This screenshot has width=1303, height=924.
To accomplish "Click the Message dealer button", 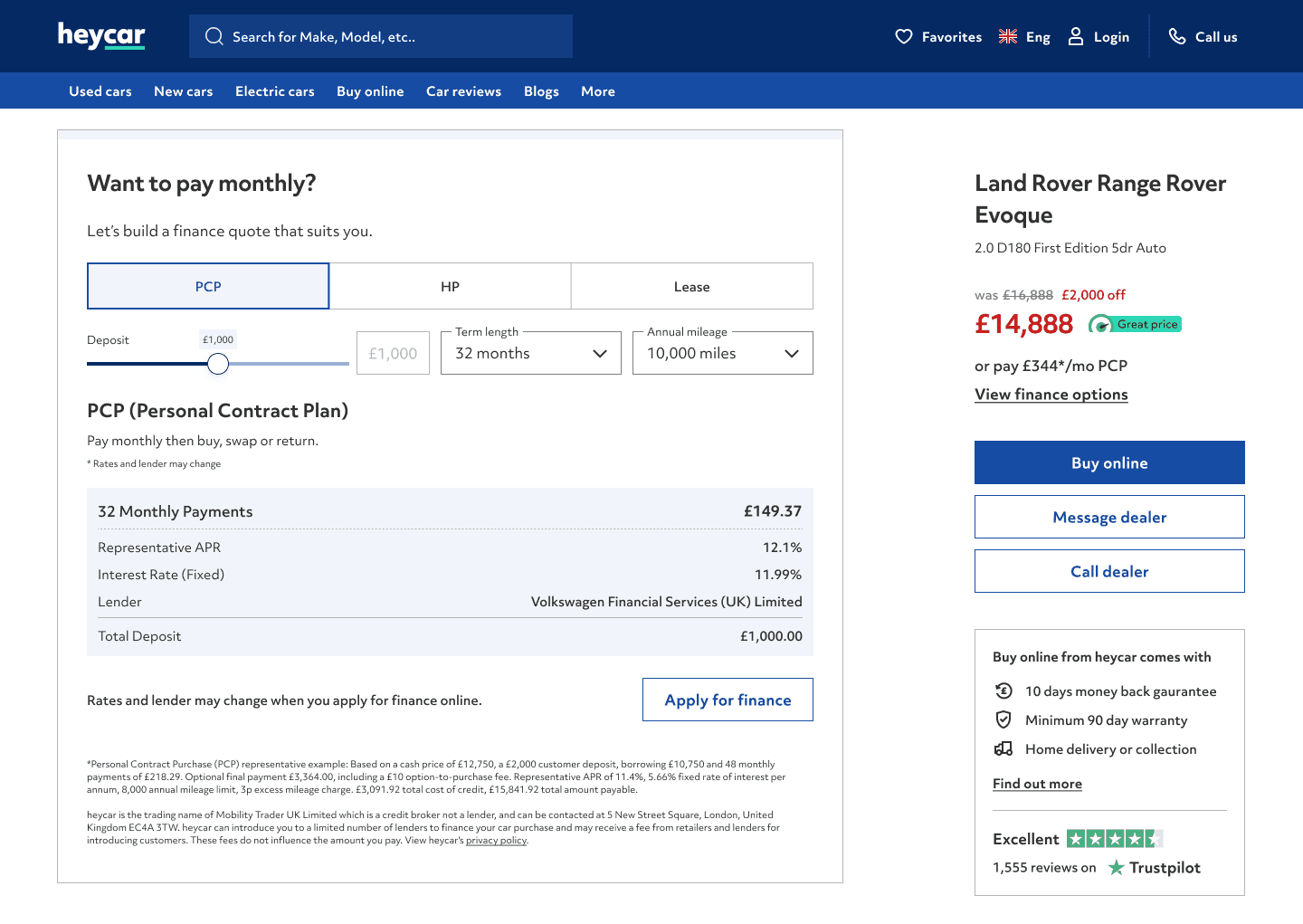I will [x=1109, y=517].
